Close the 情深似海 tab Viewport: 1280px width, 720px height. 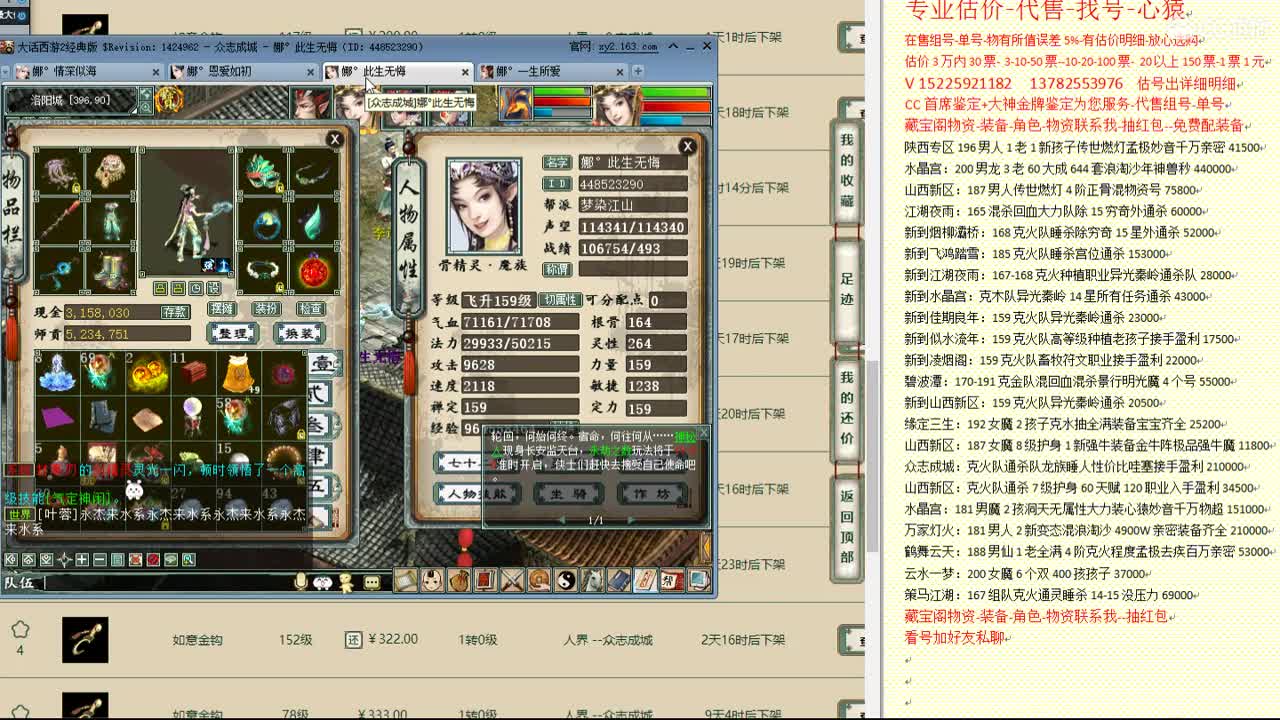[155, 72]
